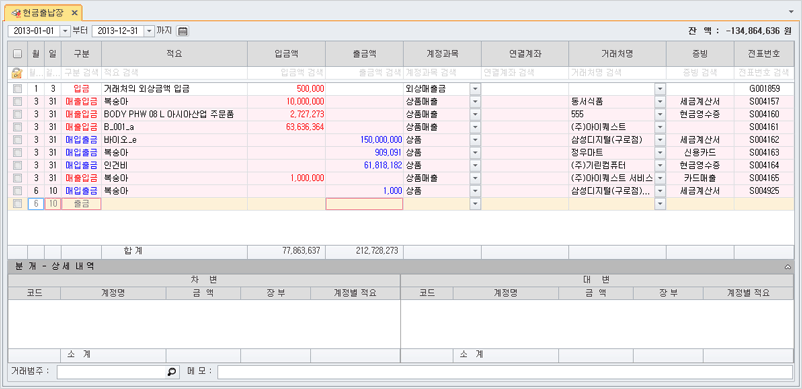Click the 적요 검색 filter field

coord(174,73)
